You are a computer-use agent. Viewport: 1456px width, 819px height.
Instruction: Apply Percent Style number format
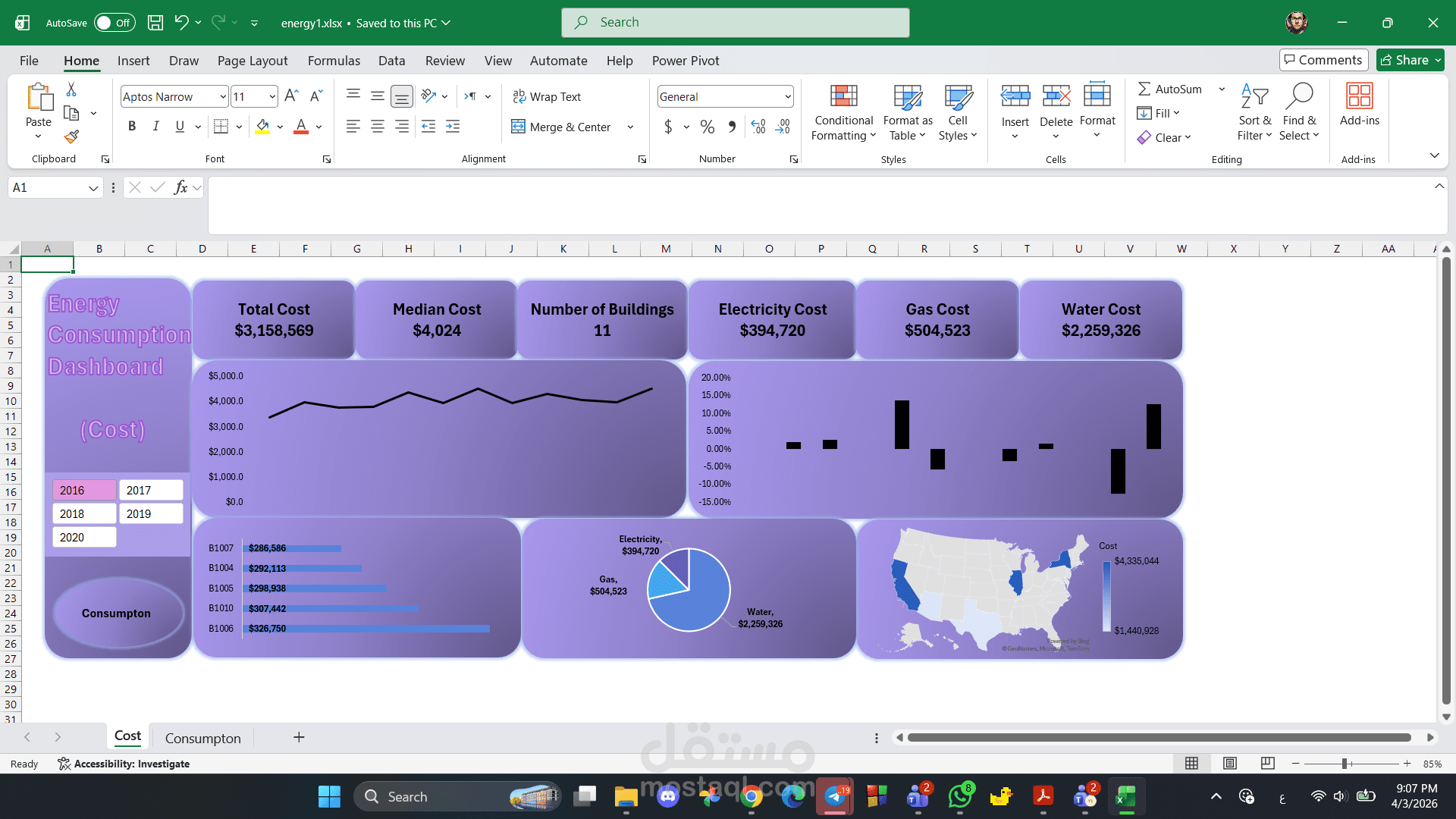click(708, 127)
